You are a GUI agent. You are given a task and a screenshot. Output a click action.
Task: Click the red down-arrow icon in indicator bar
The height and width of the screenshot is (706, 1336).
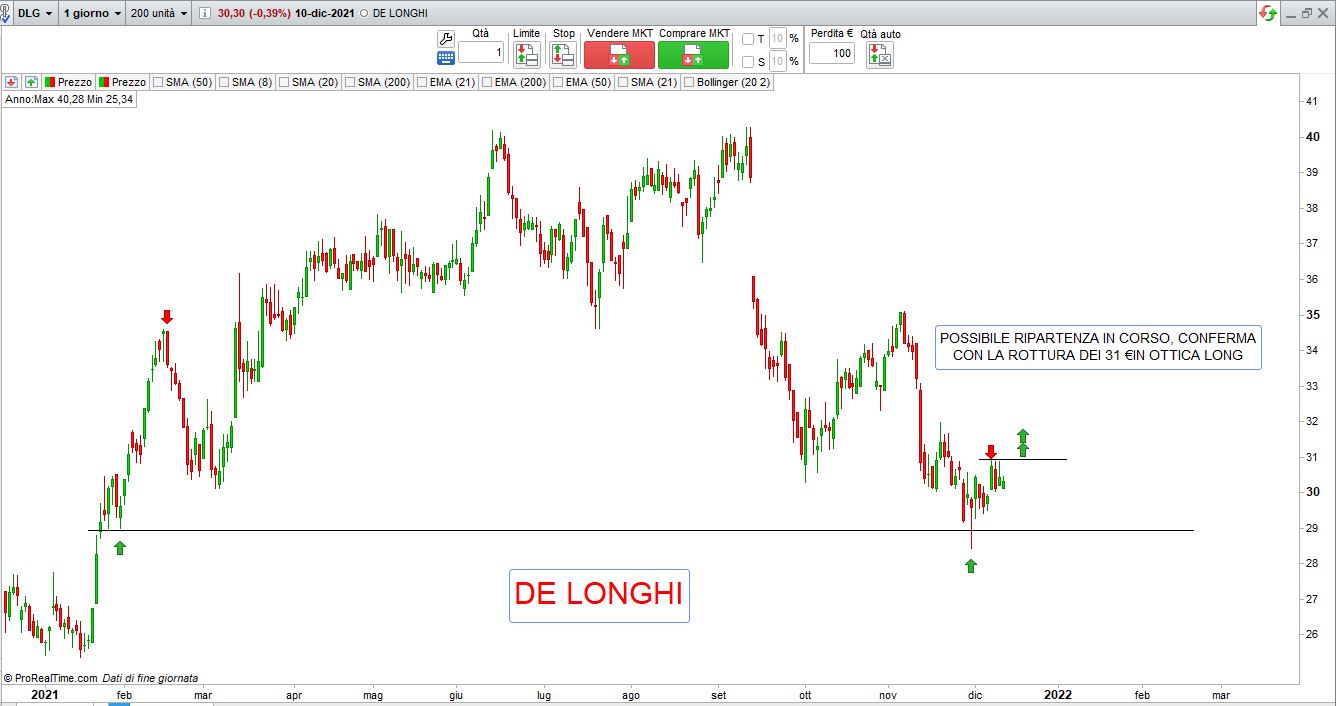click(11, 82)
